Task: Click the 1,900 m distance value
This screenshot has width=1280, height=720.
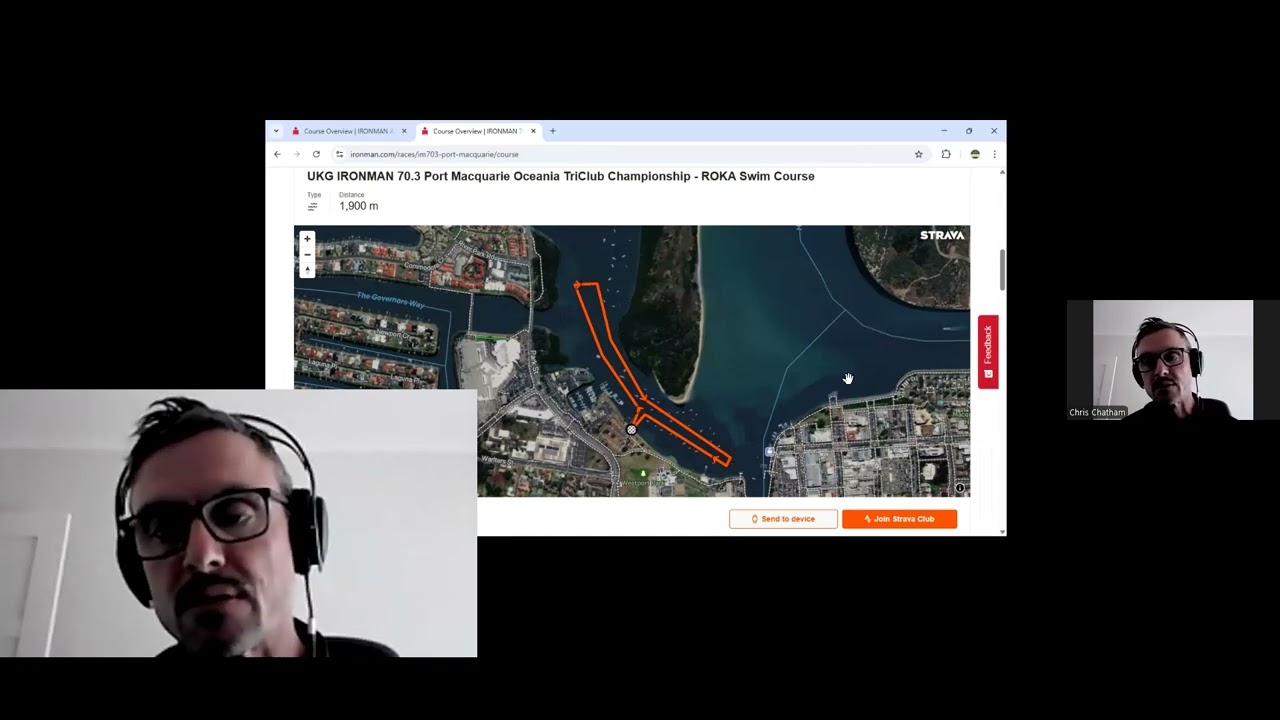Action: click(358, 206)
